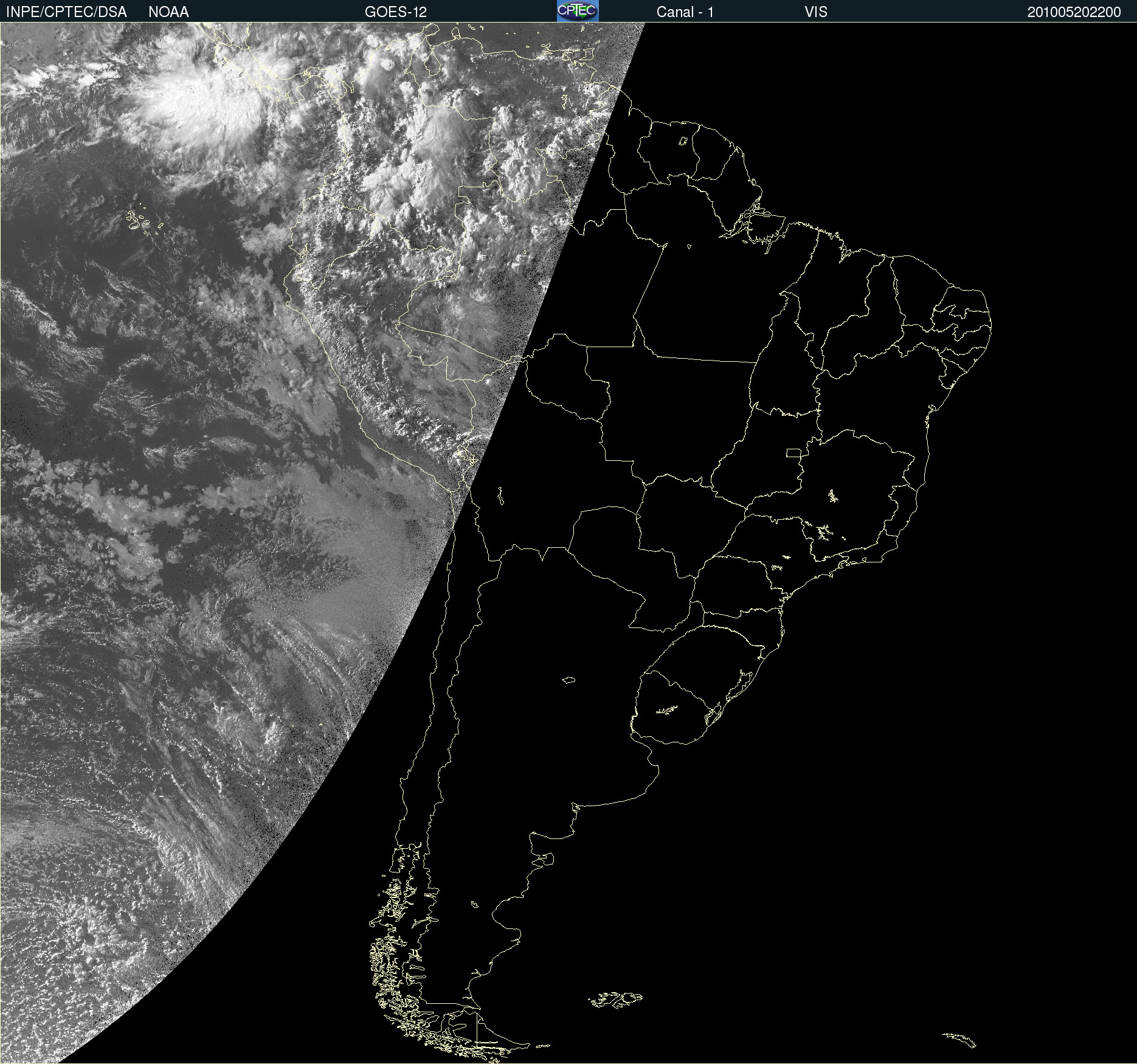The height and width of the screenshot is (1064, 1137).
Task: Click the NOAA label in the header
Action: [168, 12]
